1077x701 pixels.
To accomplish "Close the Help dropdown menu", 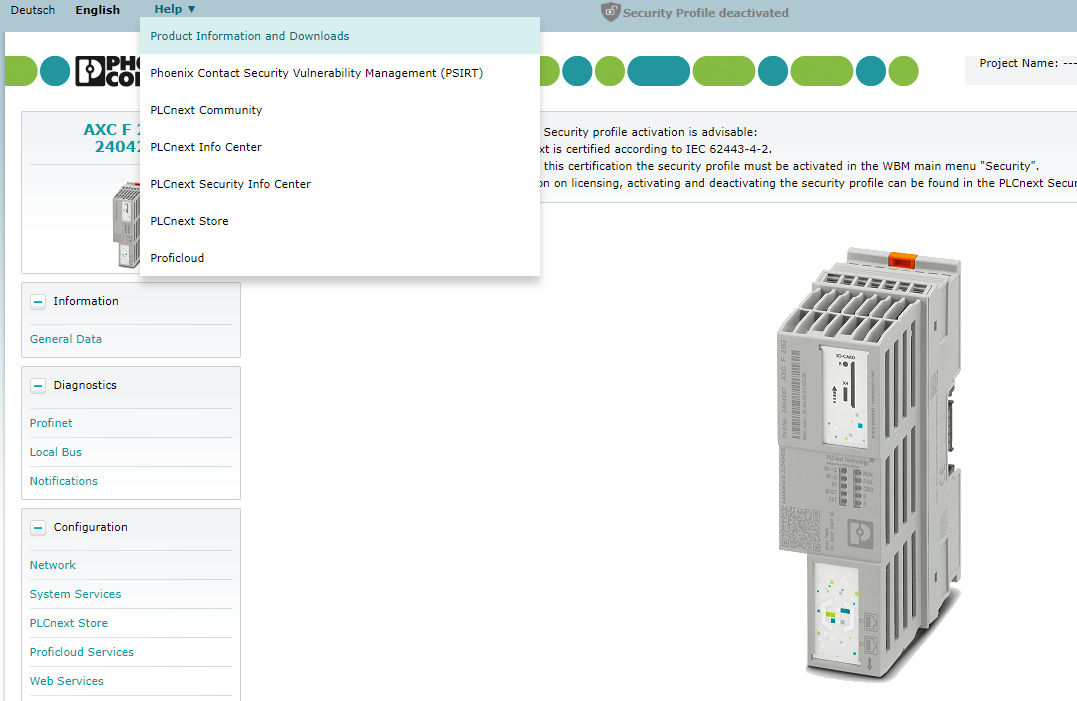I will coord(174,9).
